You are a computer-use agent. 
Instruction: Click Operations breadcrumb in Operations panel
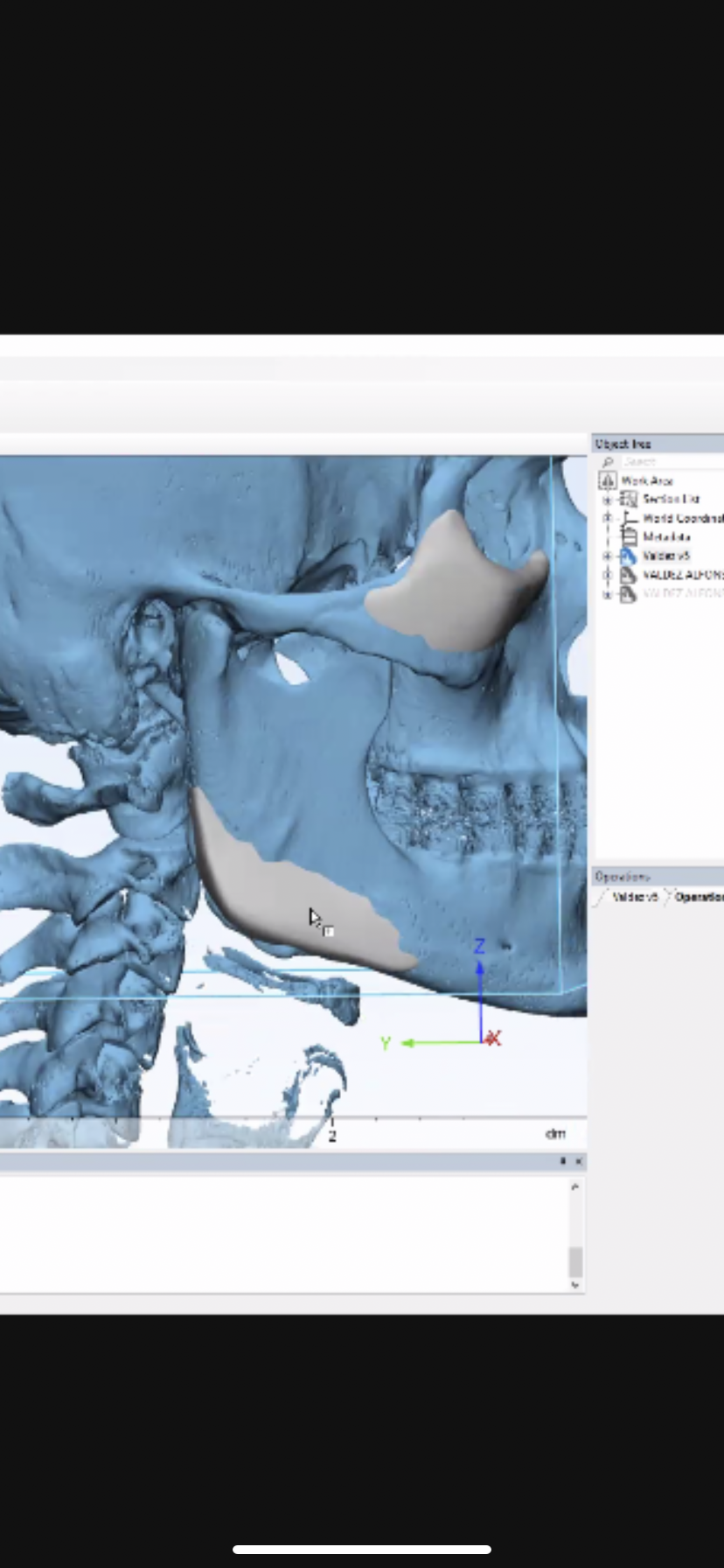coord(698,897)
